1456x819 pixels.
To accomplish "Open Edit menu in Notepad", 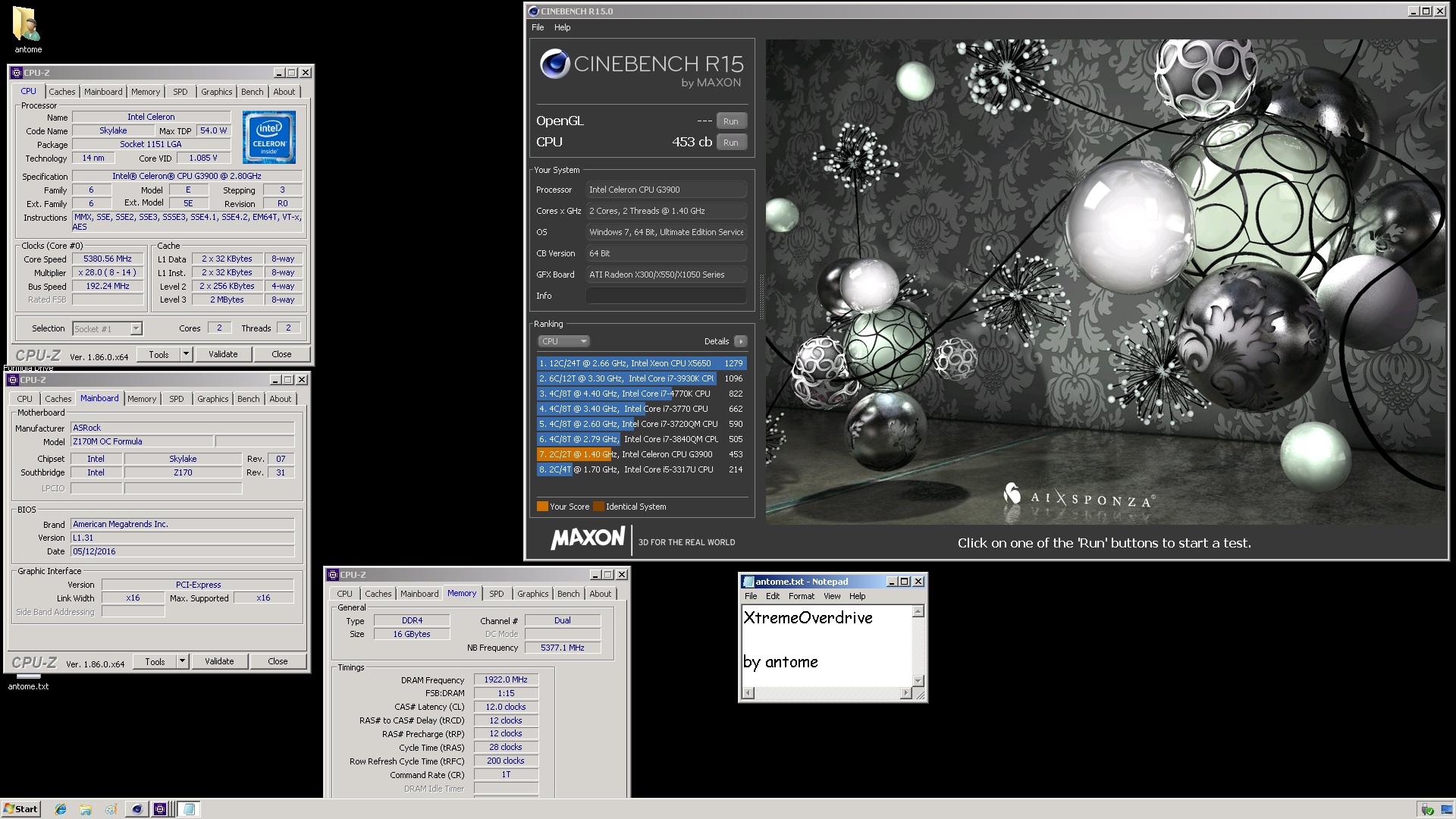I will (x=773, y=596).
